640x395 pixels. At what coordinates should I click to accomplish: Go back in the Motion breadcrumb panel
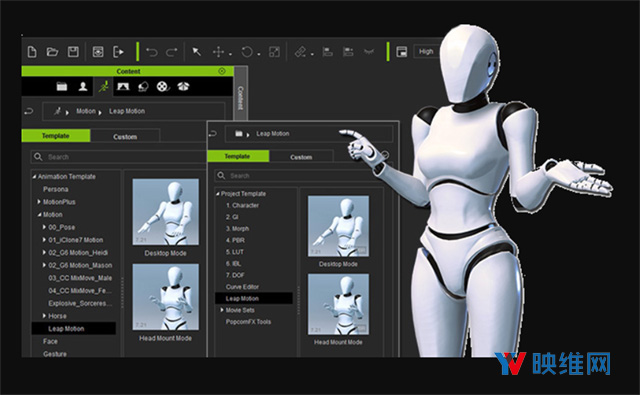point(29,111)
